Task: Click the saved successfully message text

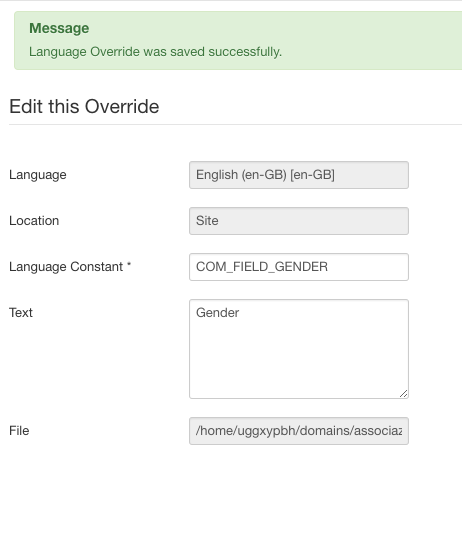Action: coord(155,52)
